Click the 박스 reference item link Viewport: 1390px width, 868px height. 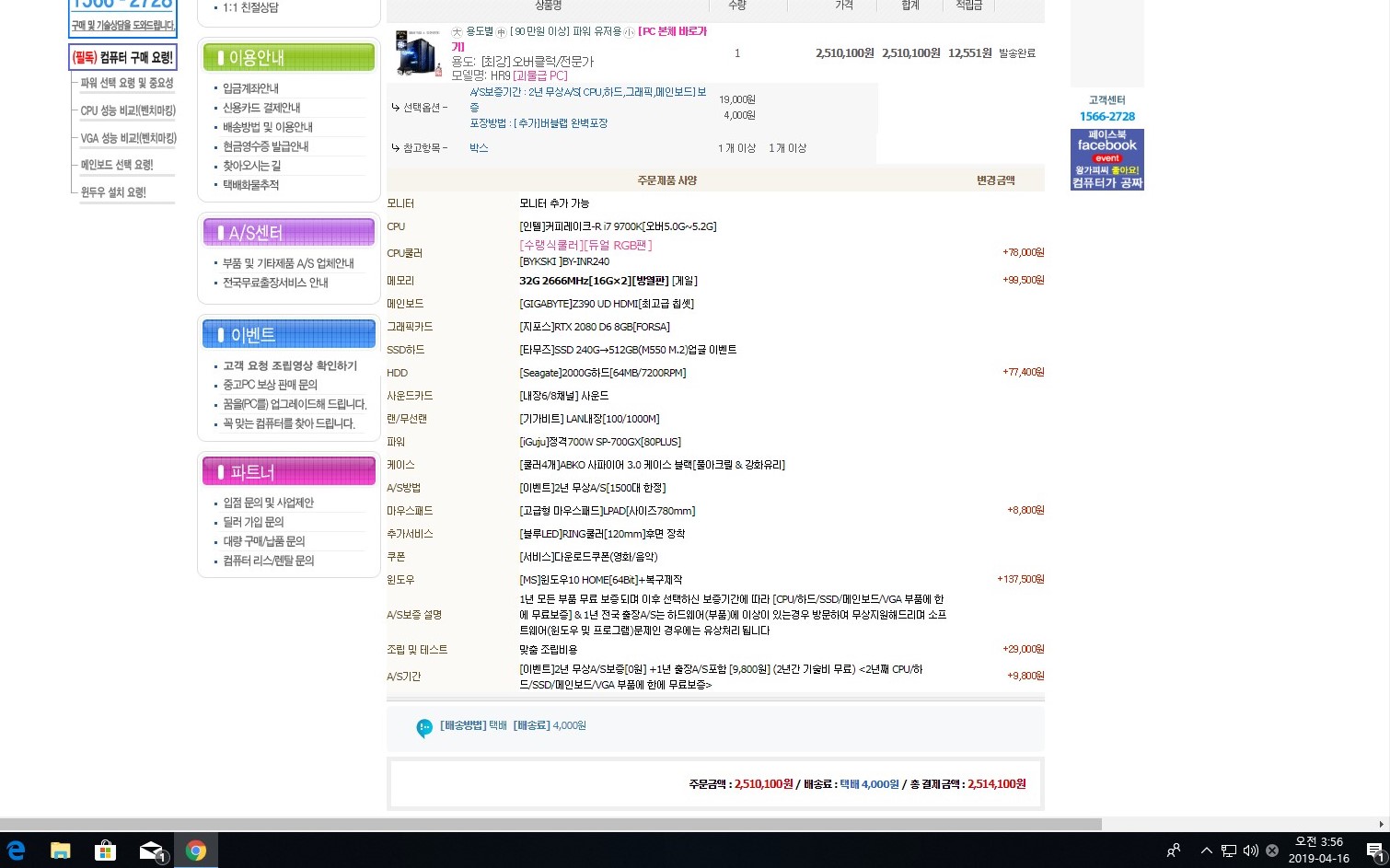[479, 147]
